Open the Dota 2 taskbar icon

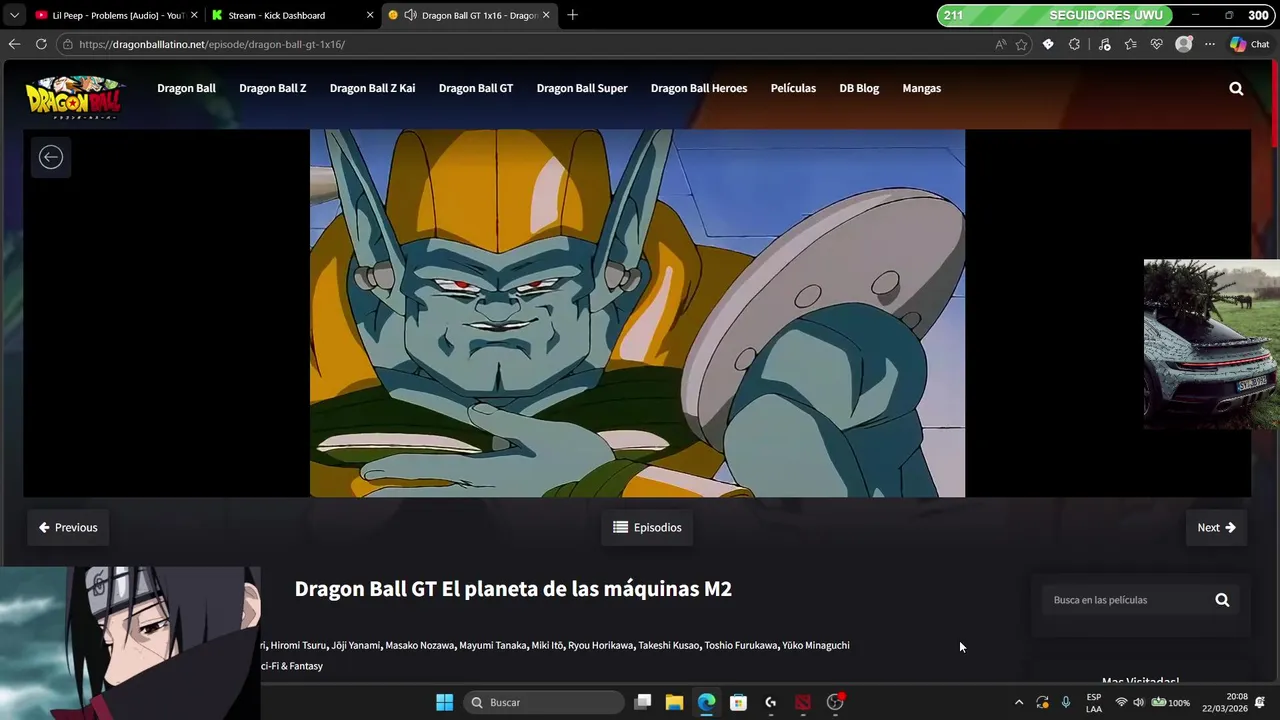click(x=803, y=702)
